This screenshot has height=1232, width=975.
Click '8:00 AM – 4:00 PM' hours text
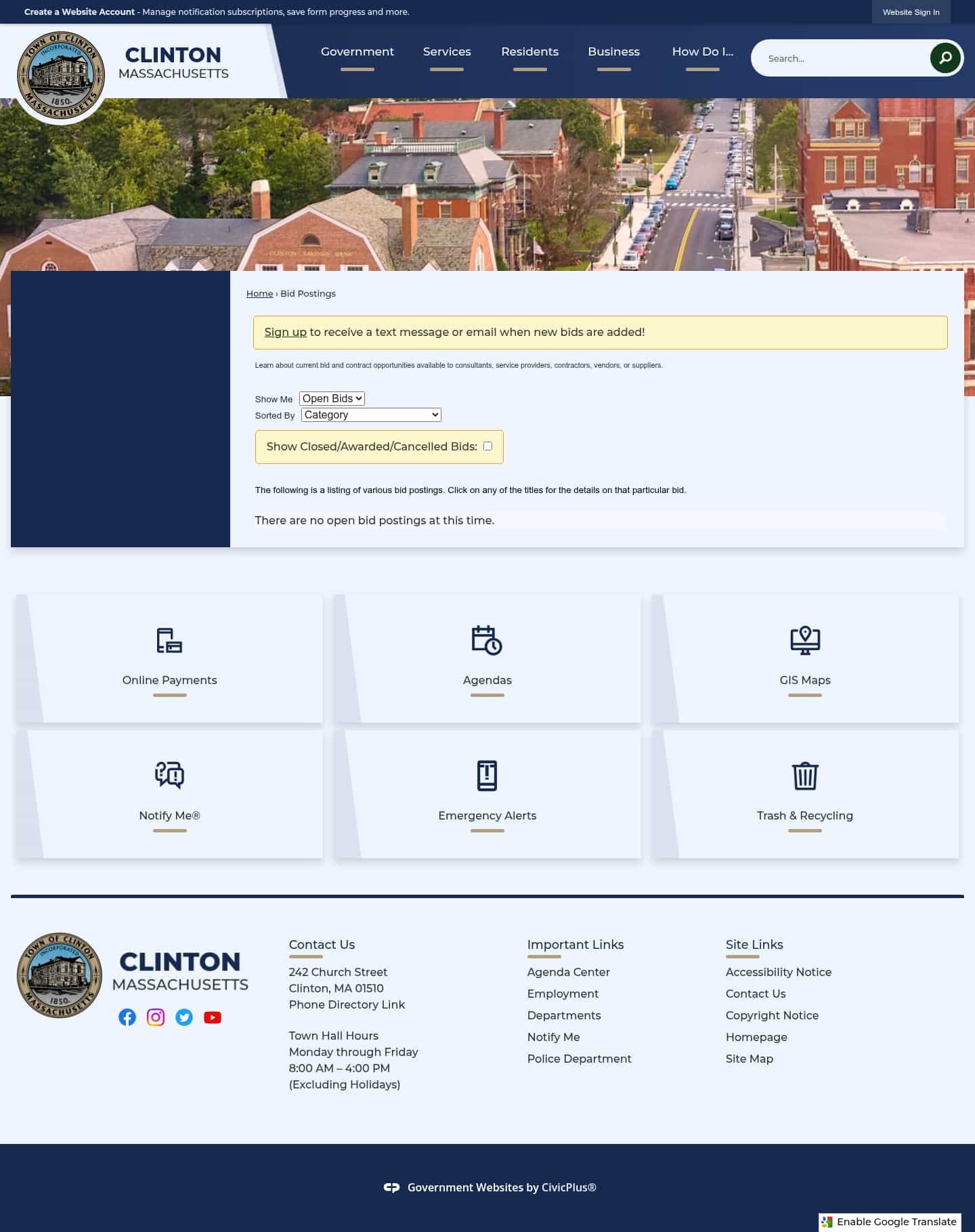pos(339,1068)
